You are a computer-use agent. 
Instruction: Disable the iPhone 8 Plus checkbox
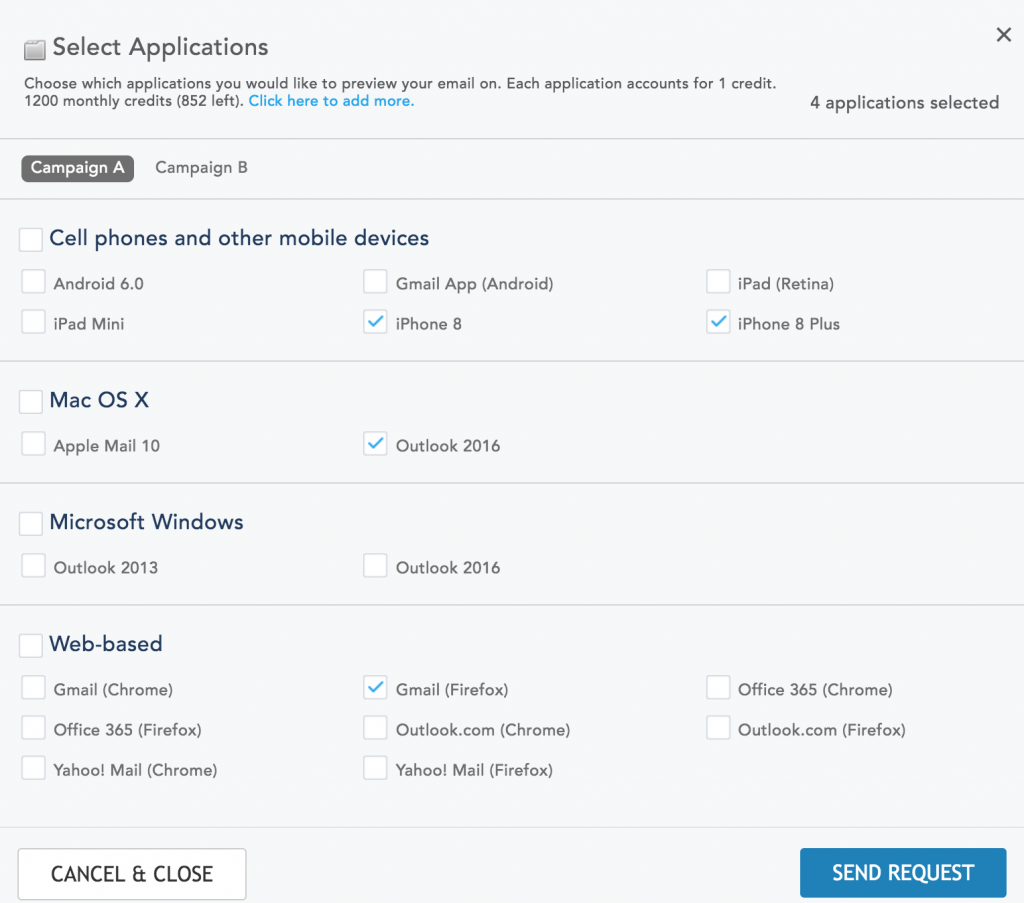pos(718,321)
